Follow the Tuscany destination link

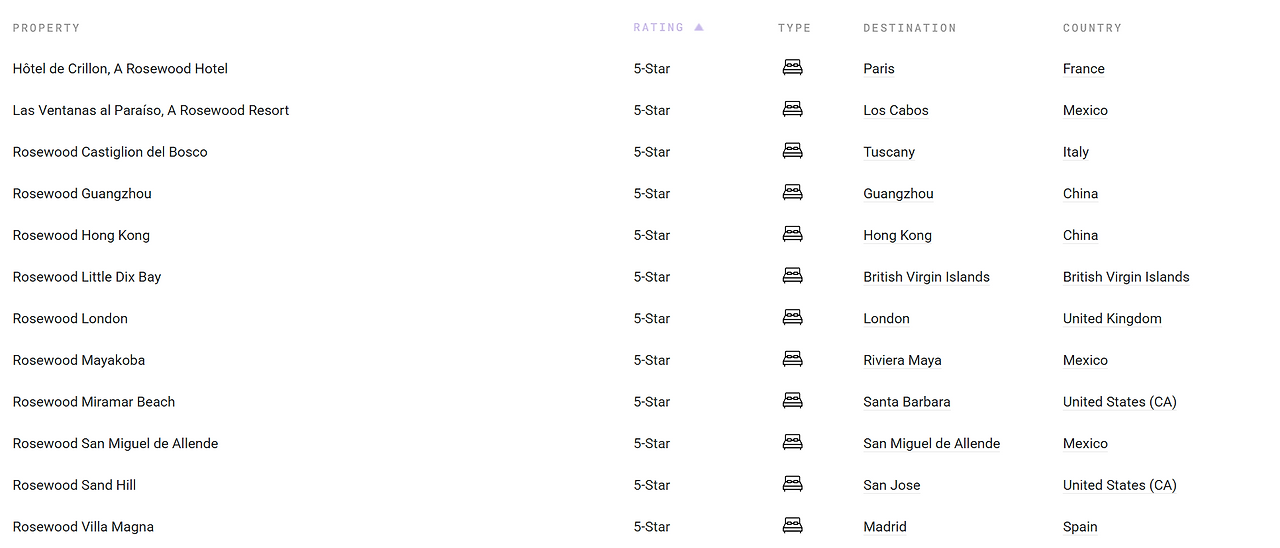point(889,152)
